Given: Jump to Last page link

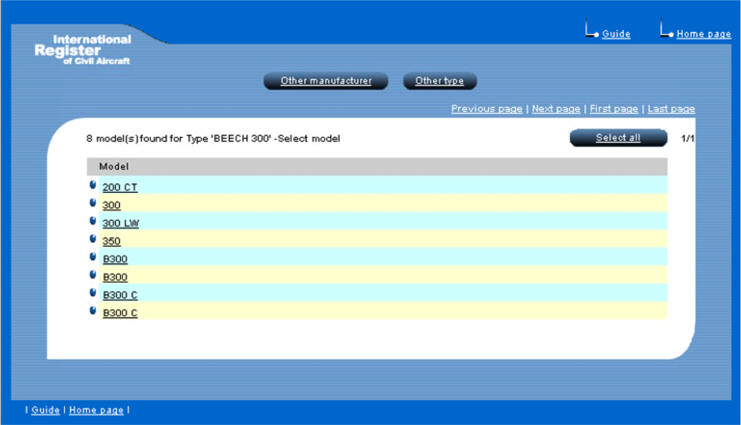Looking at the screenshot, I should 671,109.
